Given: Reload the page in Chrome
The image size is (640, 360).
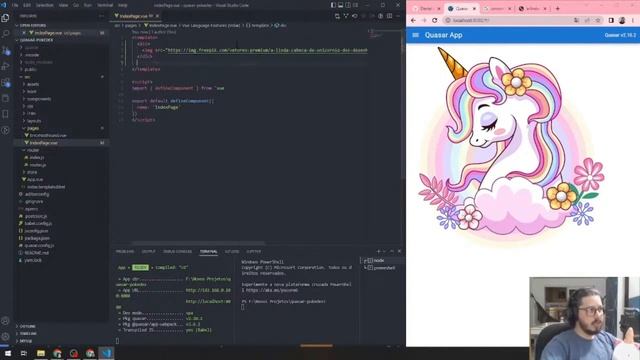Looking at the screenshot, I should [435, 20].
